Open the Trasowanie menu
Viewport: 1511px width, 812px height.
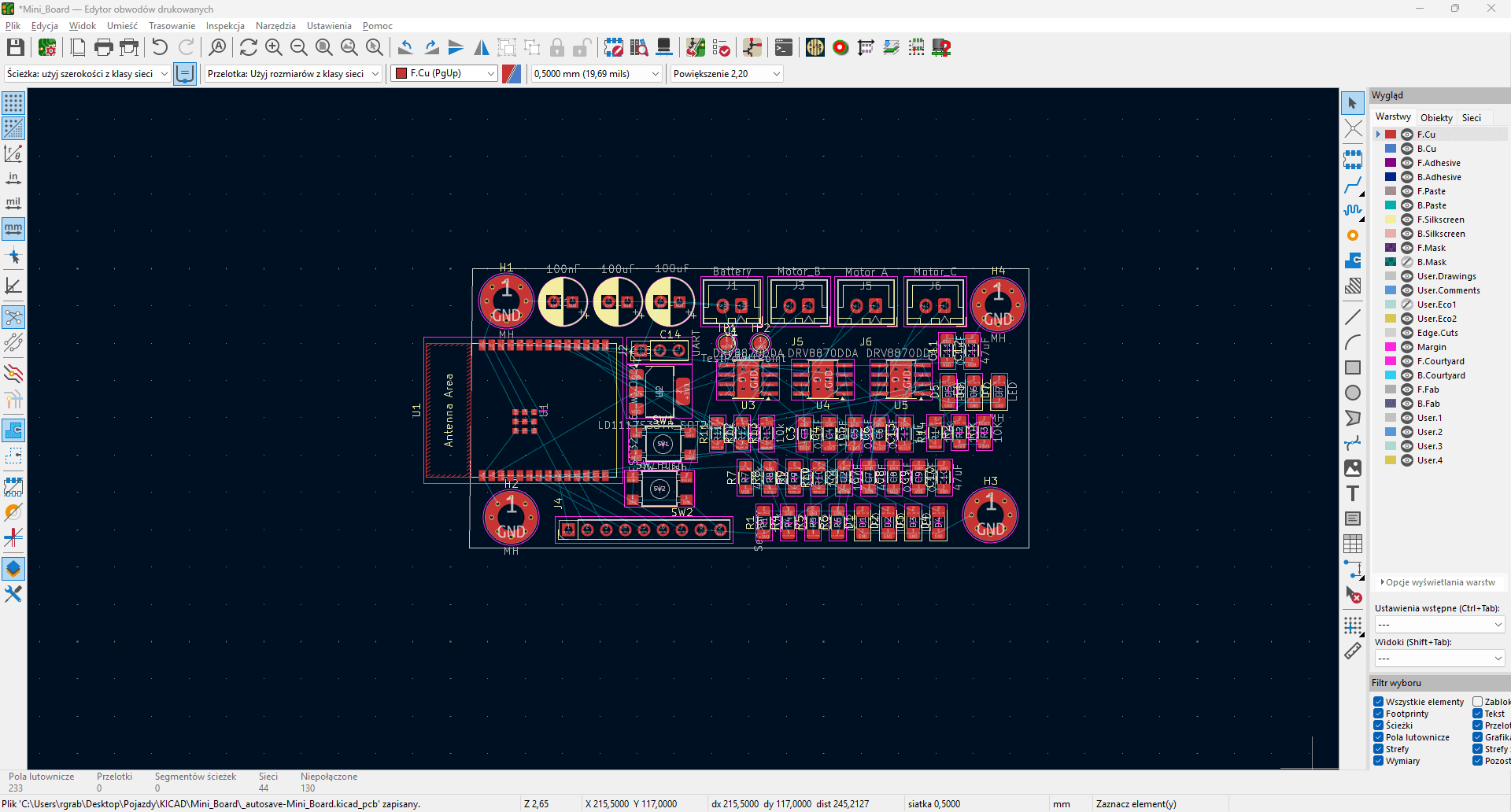point(172,26)
